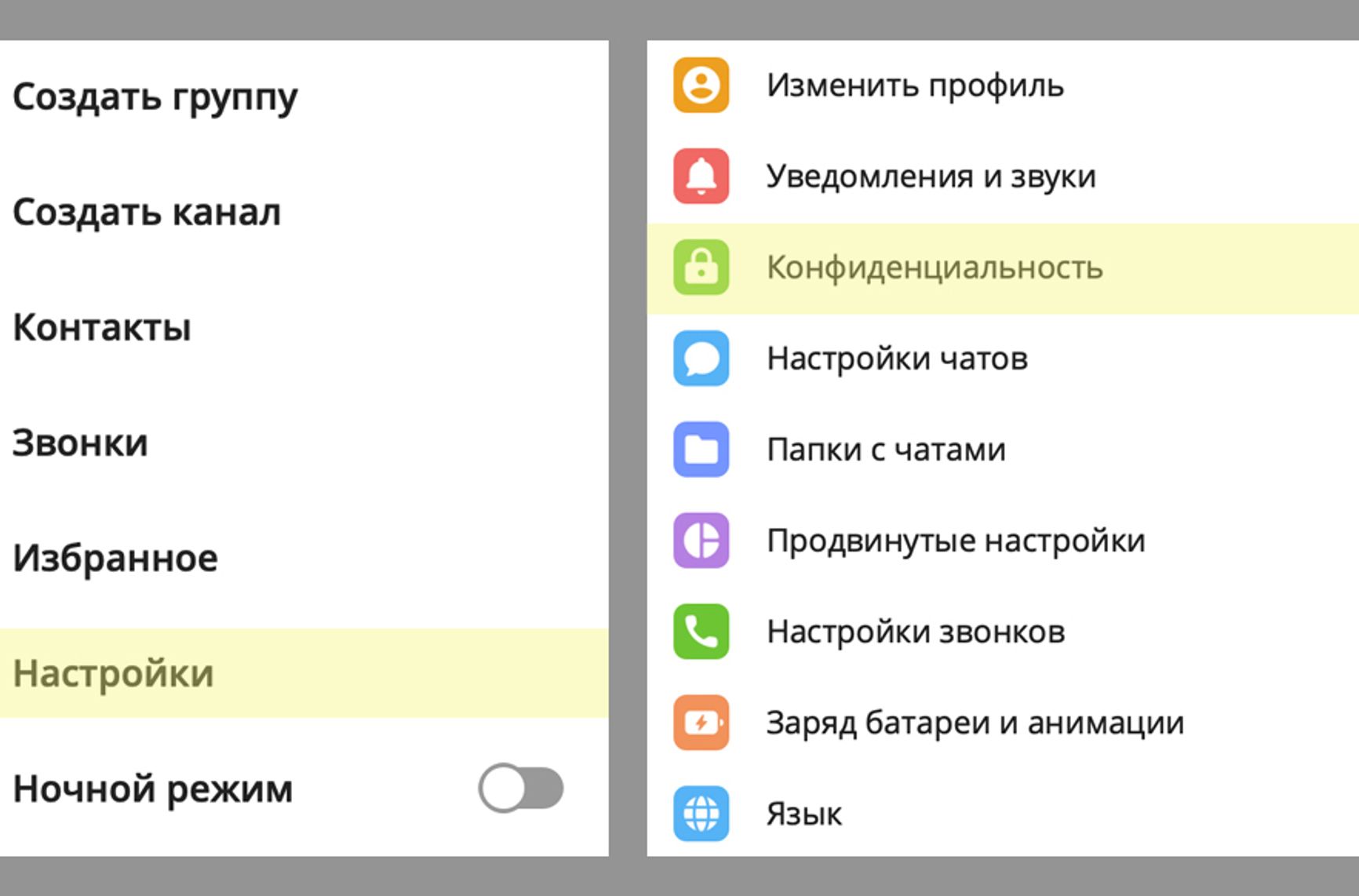The width and height of the screenshot is (1359, 896).
Task: Click the Продвинутые настройки text label
Action: click(x=956, y=541)
